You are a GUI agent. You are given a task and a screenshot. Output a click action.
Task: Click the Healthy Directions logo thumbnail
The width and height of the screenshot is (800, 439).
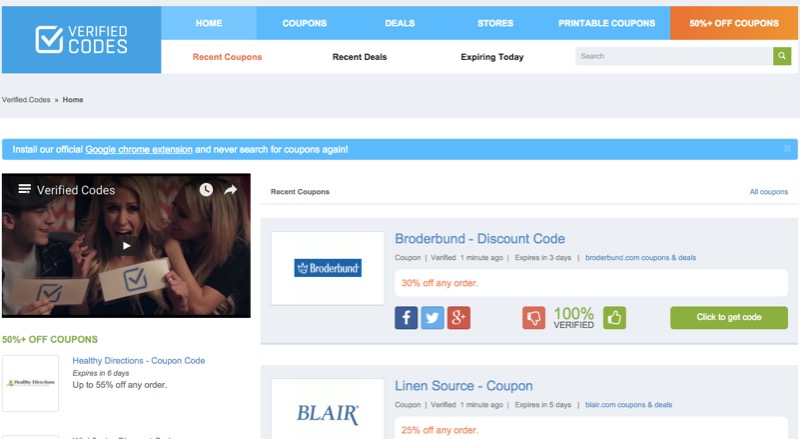[x=31, y=383]
